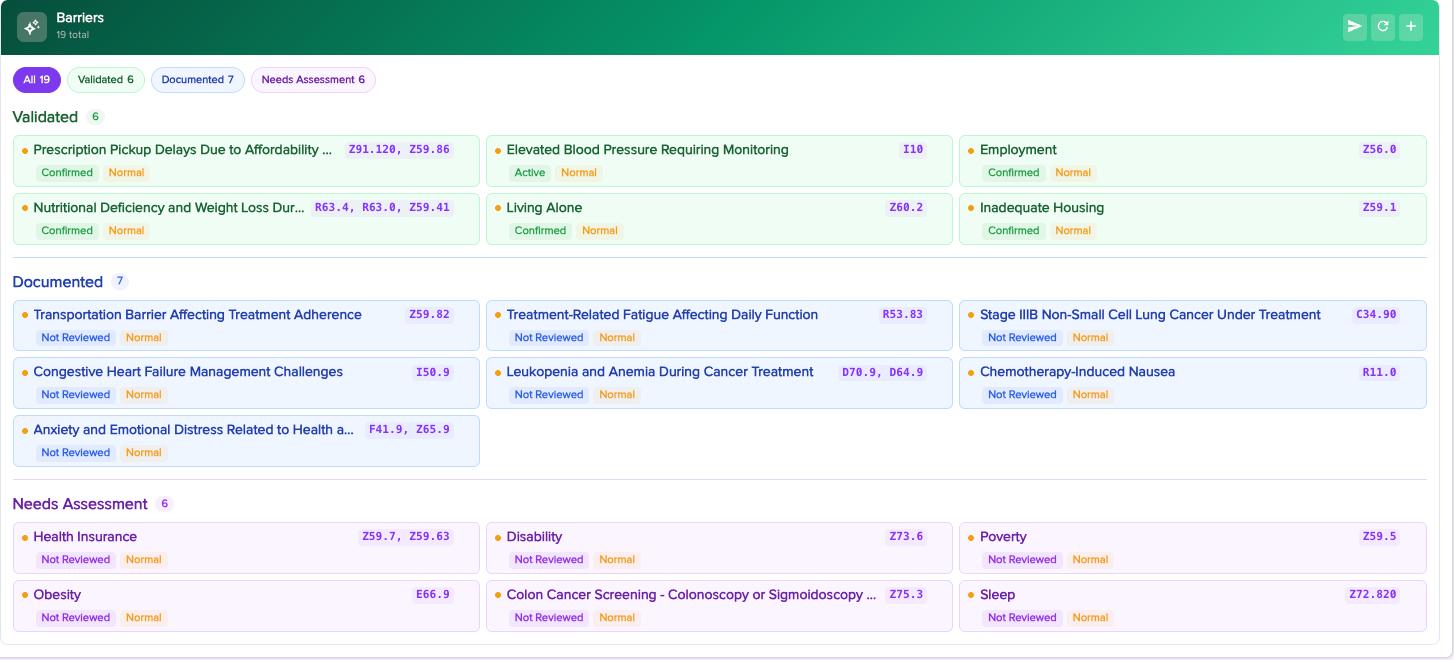1454x660 pixels.
Task: Open Colon Cancer Screening barrier card
Action: pos(719,606)
